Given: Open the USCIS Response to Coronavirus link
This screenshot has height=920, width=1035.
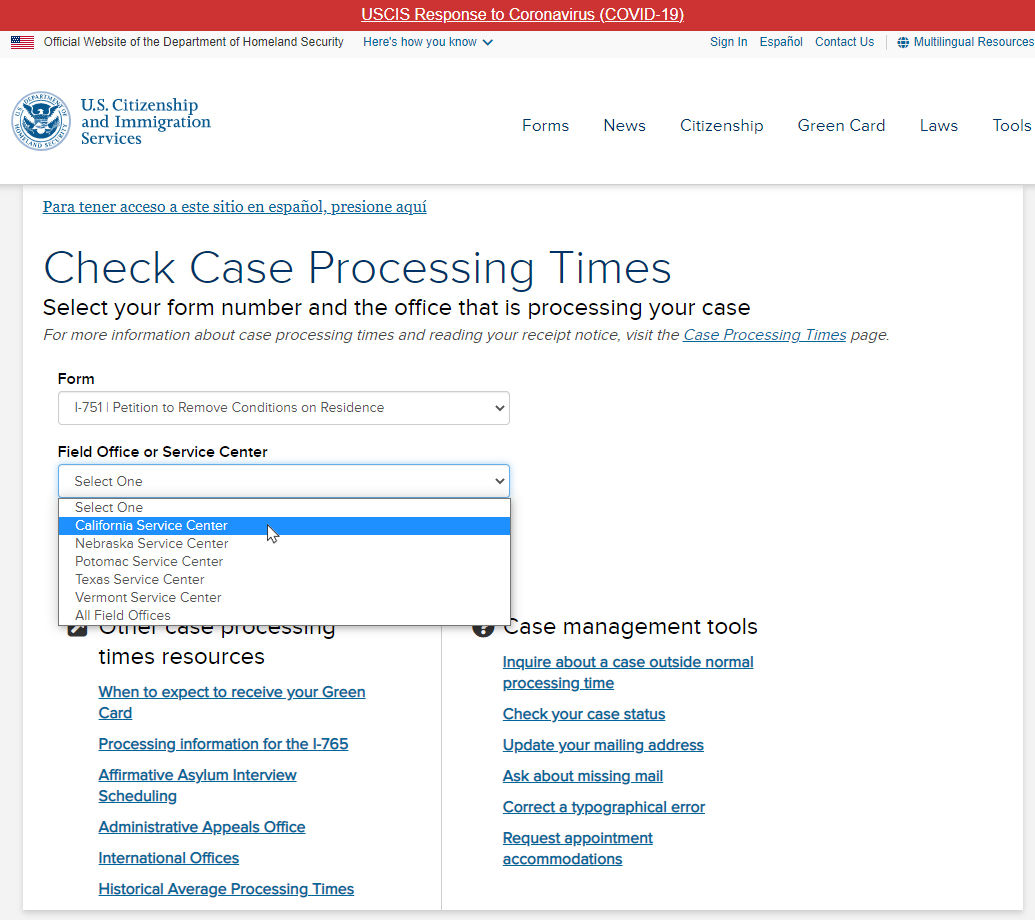Looking at the screenshot, I should pos(522,15).
